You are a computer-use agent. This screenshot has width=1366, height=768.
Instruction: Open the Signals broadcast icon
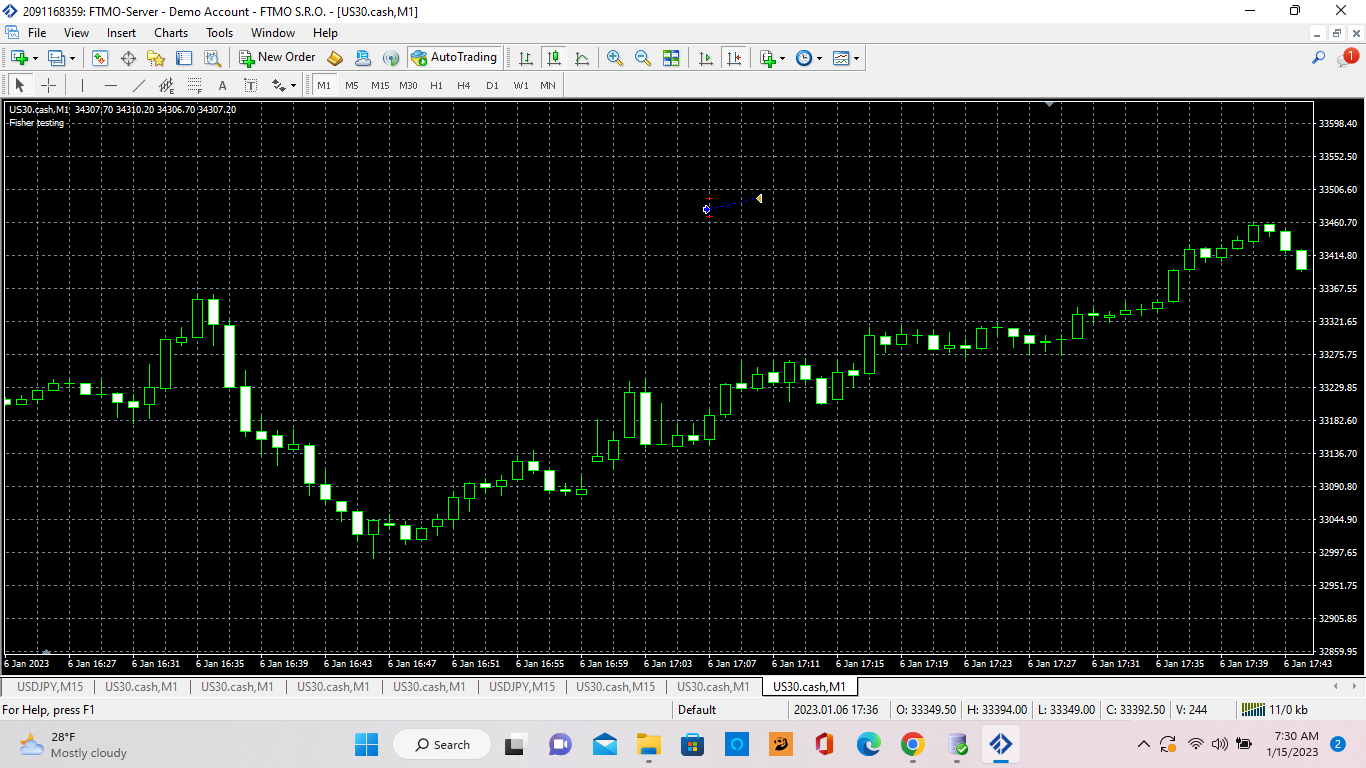(391, 58)
